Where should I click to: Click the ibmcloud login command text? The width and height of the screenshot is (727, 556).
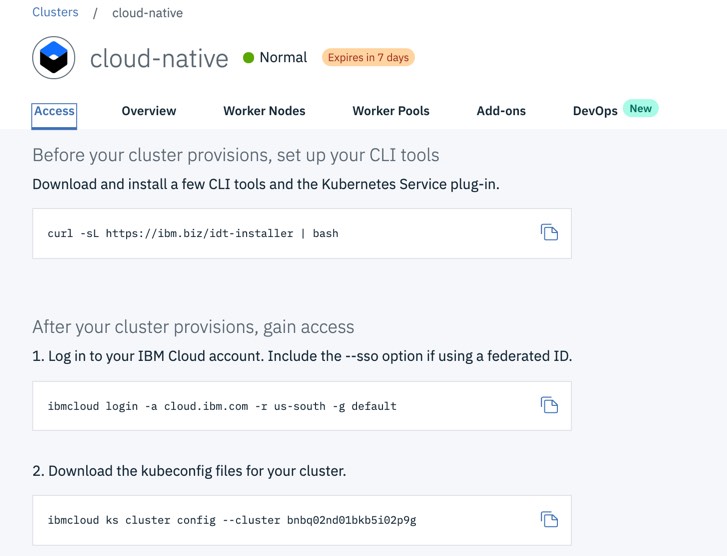[222, 406]
